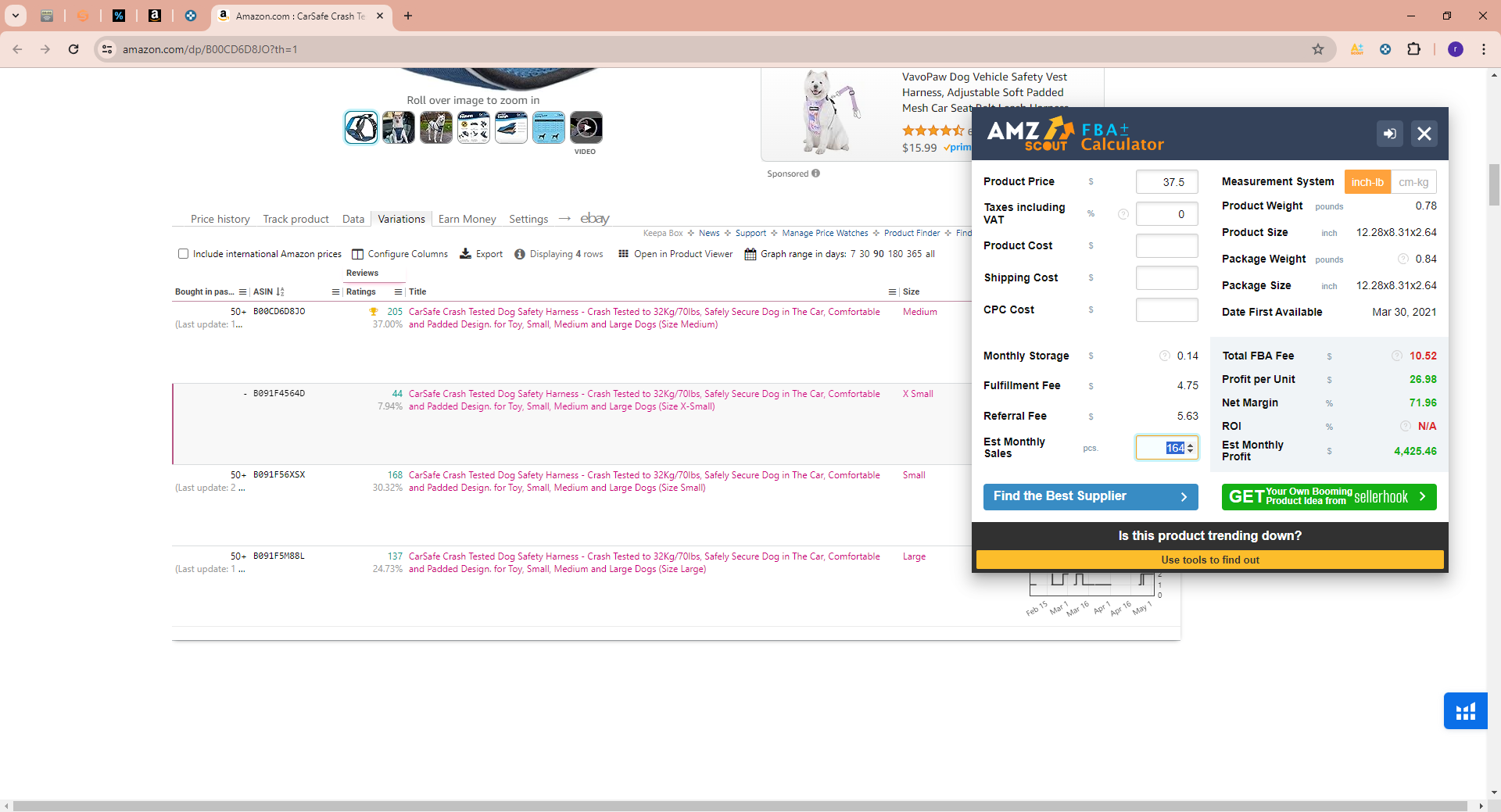Click the help icon next to Taxes including VAT
The image size is (1501, 812).
point(1123,214)
